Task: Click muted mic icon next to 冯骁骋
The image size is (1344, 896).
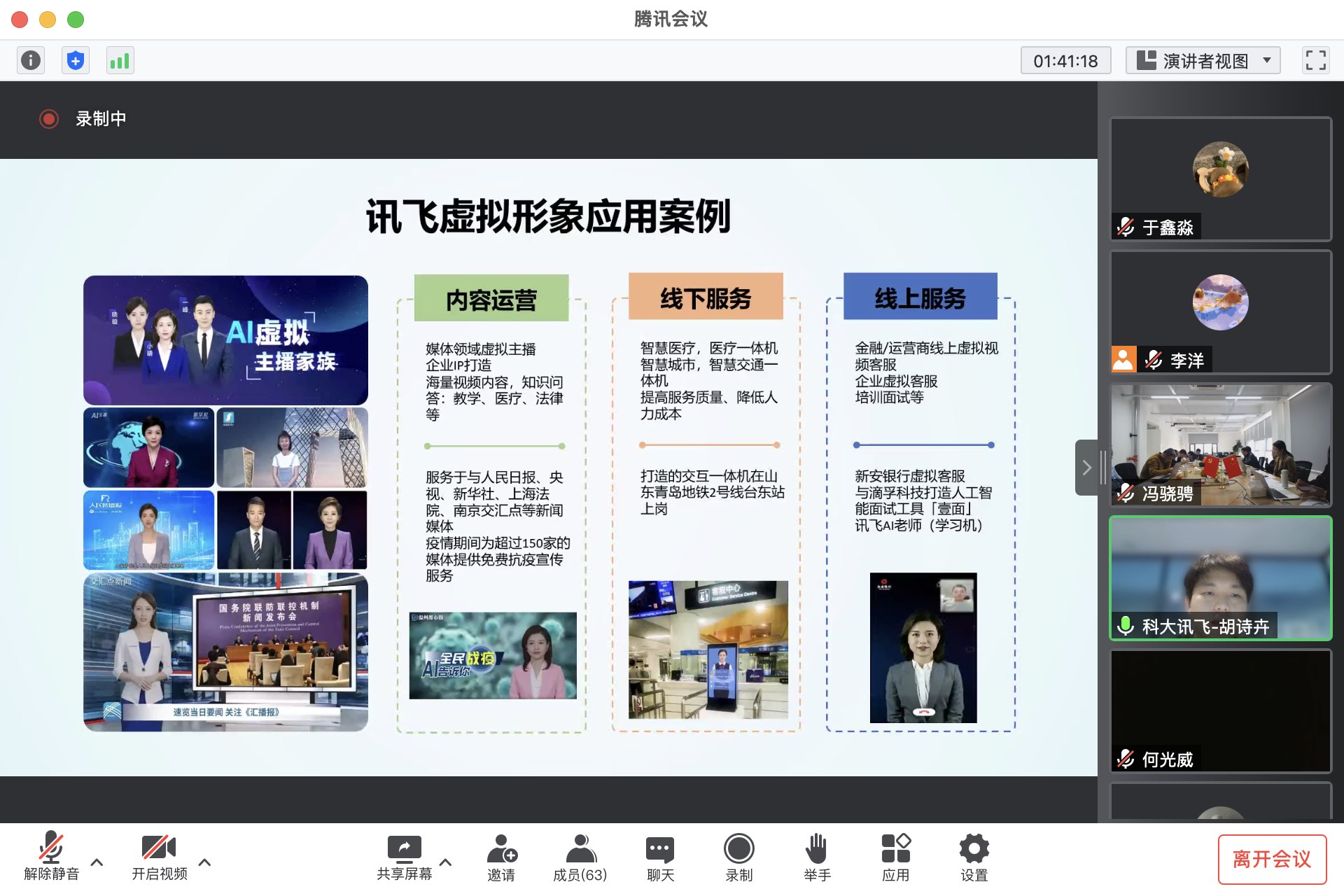Action: click(1126, 493)
